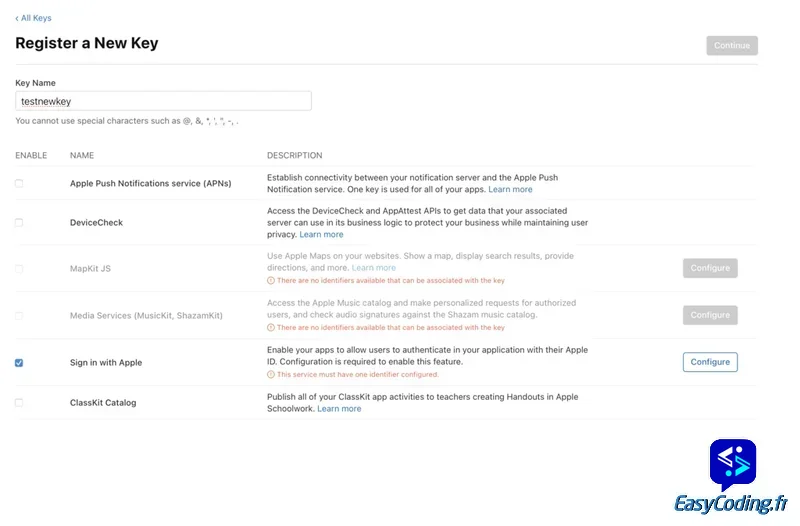Click warning icon under Media Services description

[271, 328]
